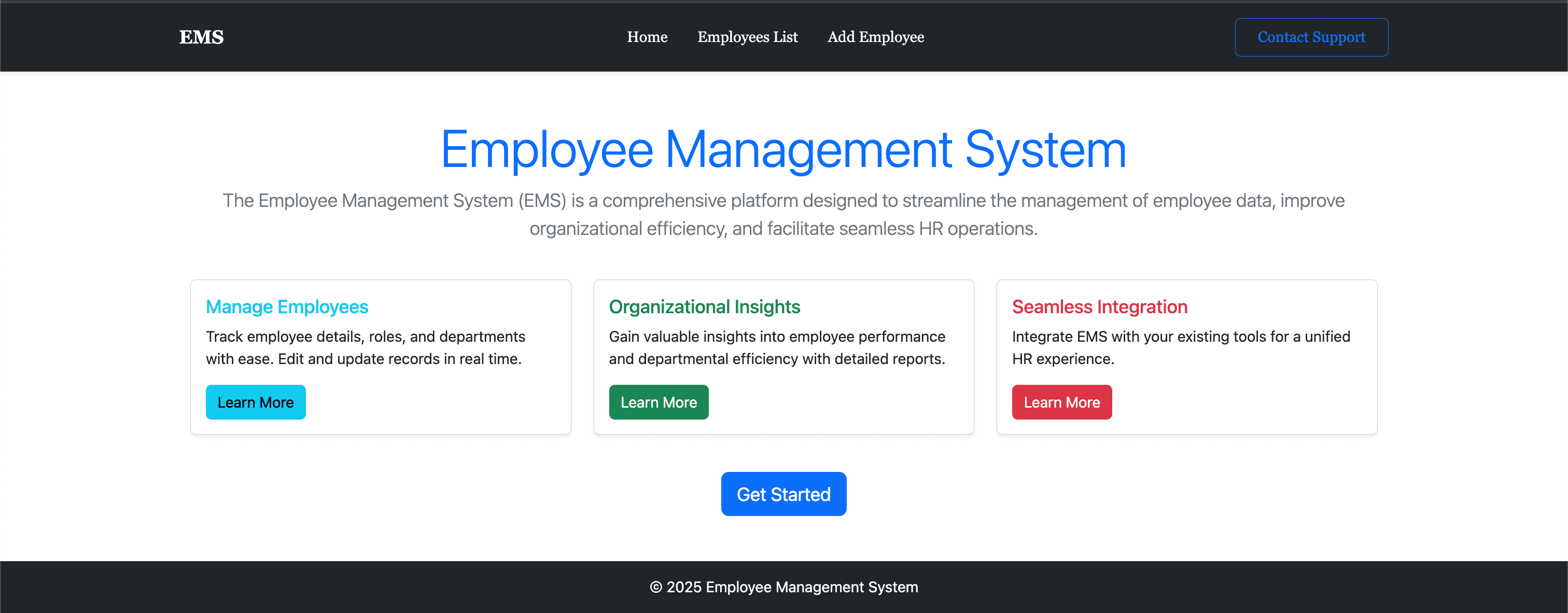Screen dimensions: 1568x613
Task: Click the EMS brand logo
Action: [x=201, y=37]
